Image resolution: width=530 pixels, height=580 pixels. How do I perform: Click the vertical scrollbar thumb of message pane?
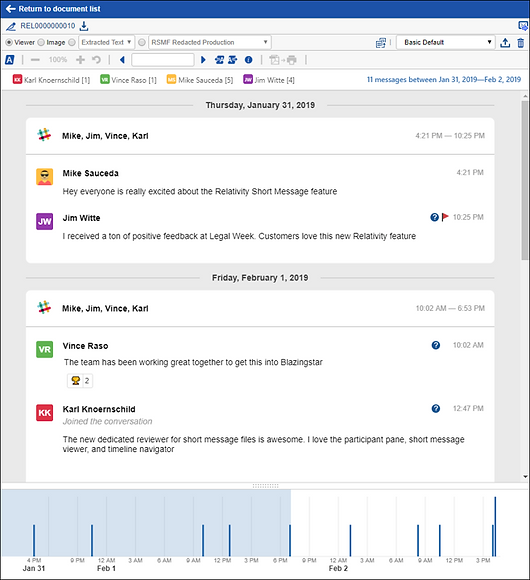pos(525,180)
